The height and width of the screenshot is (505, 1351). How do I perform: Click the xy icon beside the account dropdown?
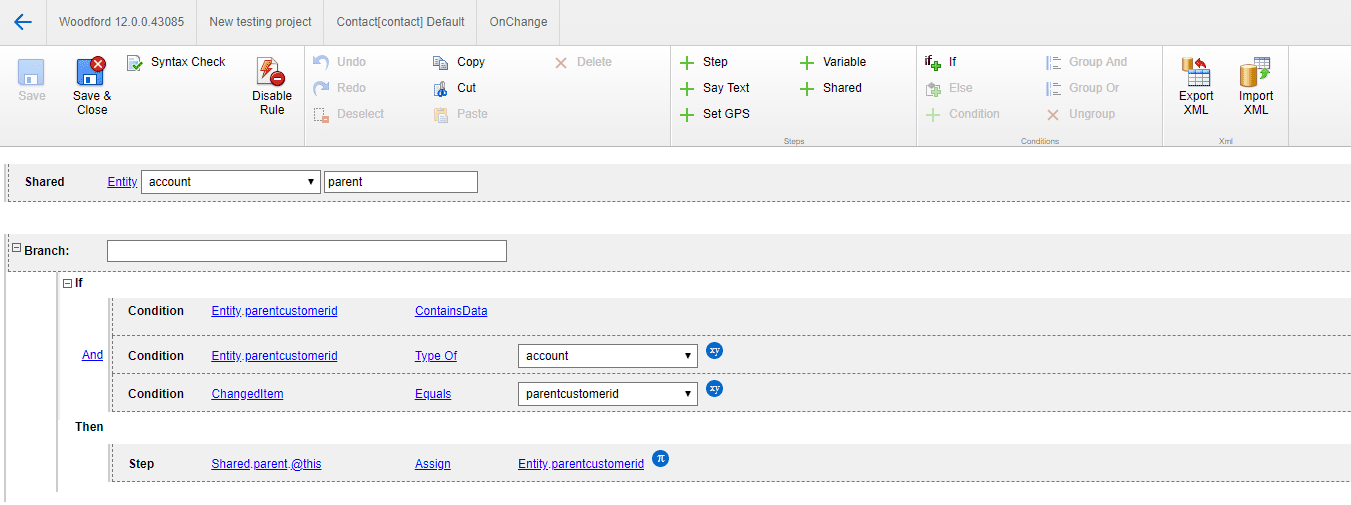[x=714, y=350]
